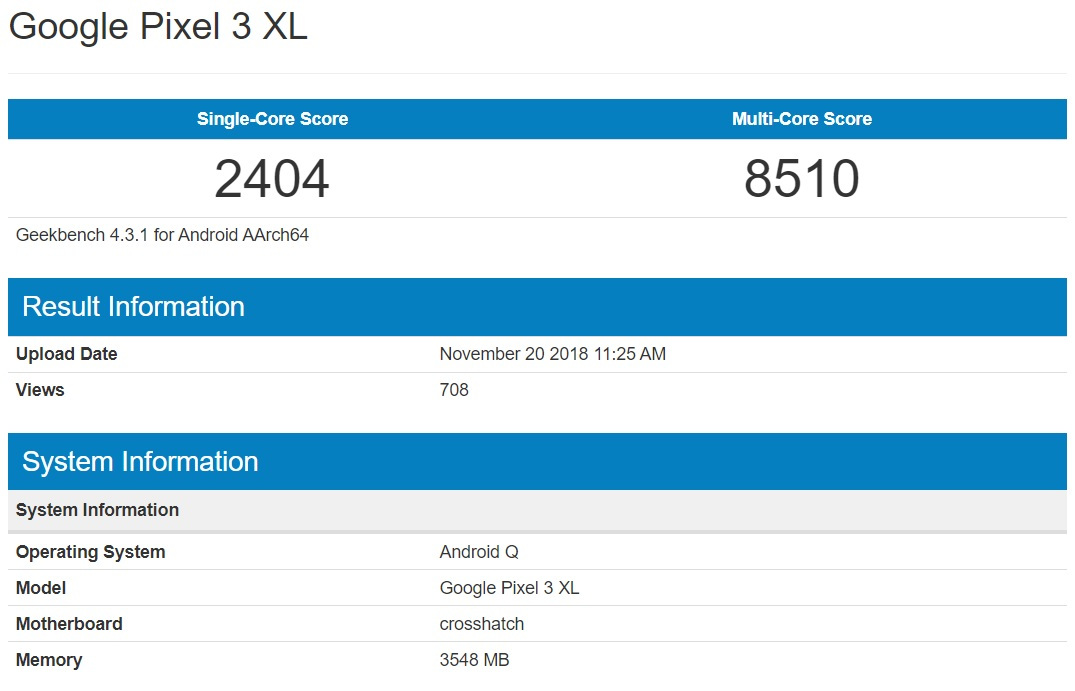This screenshot has height=691, width=1075.
Task: Select the Operating System label
Action: point(90,552)
